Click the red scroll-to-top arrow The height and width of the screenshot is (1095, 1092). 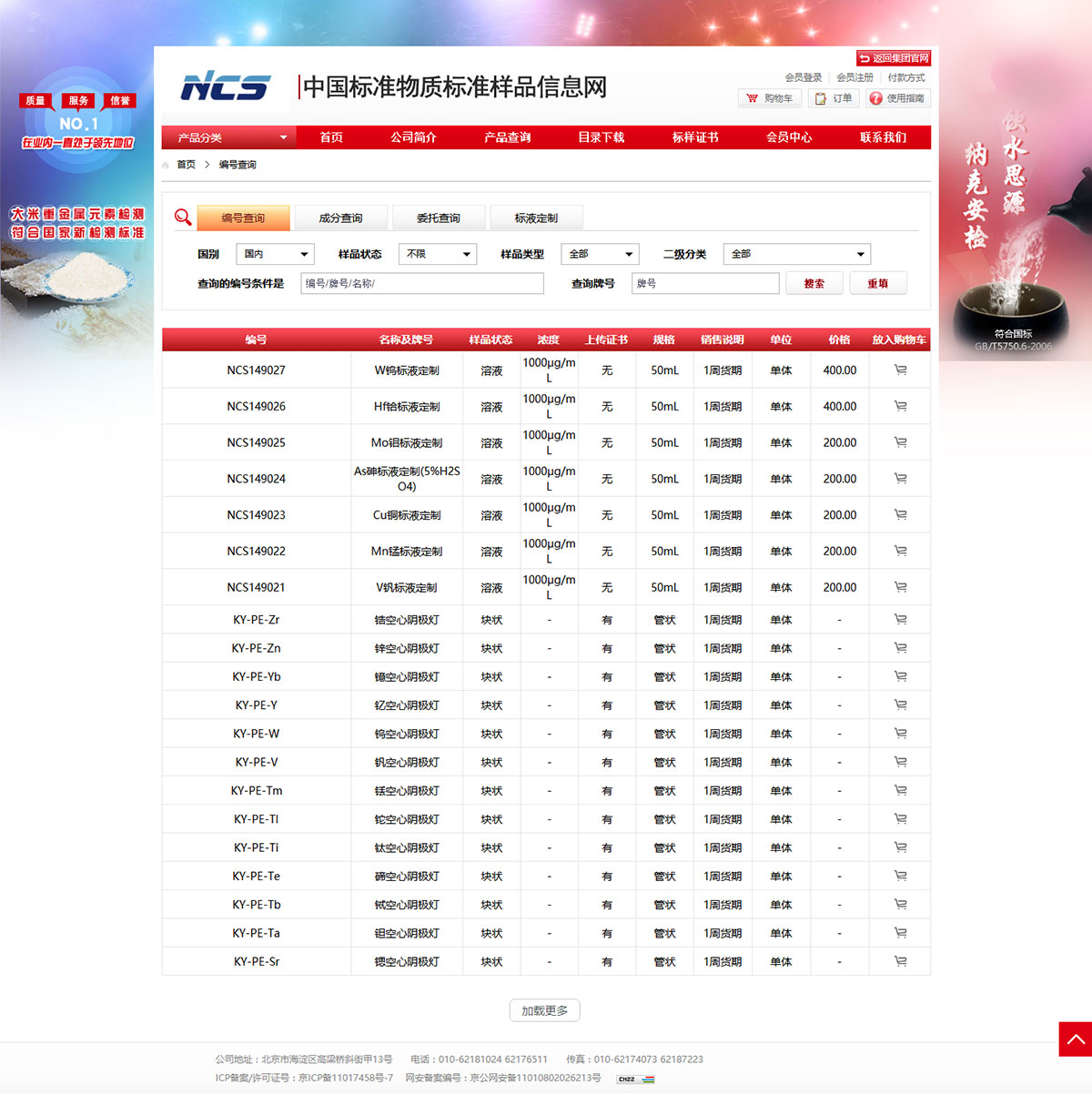tap(1075, 1039)
